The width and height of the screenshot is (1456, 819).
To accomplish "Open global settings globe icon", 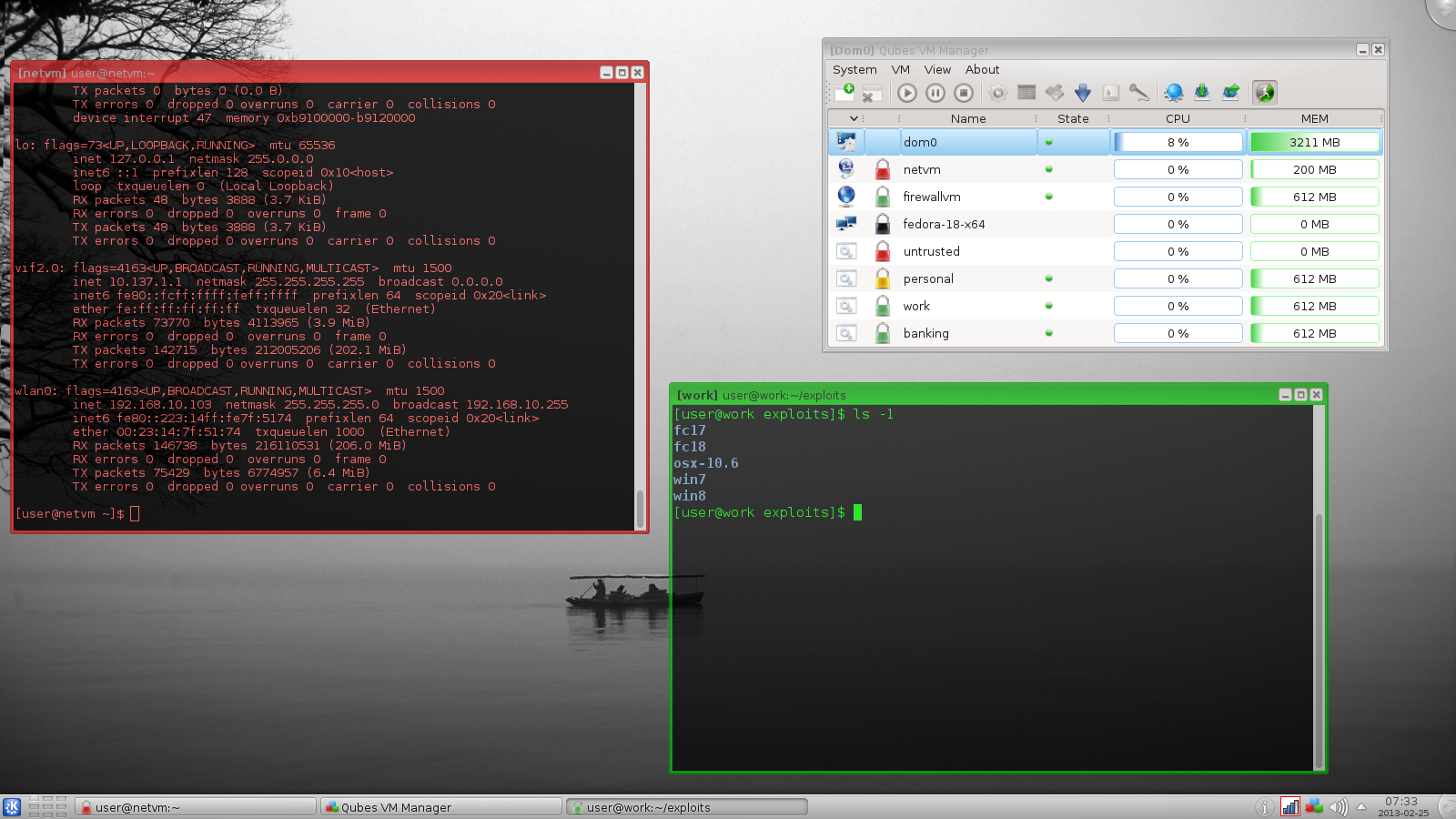I will pos(1174,93).
